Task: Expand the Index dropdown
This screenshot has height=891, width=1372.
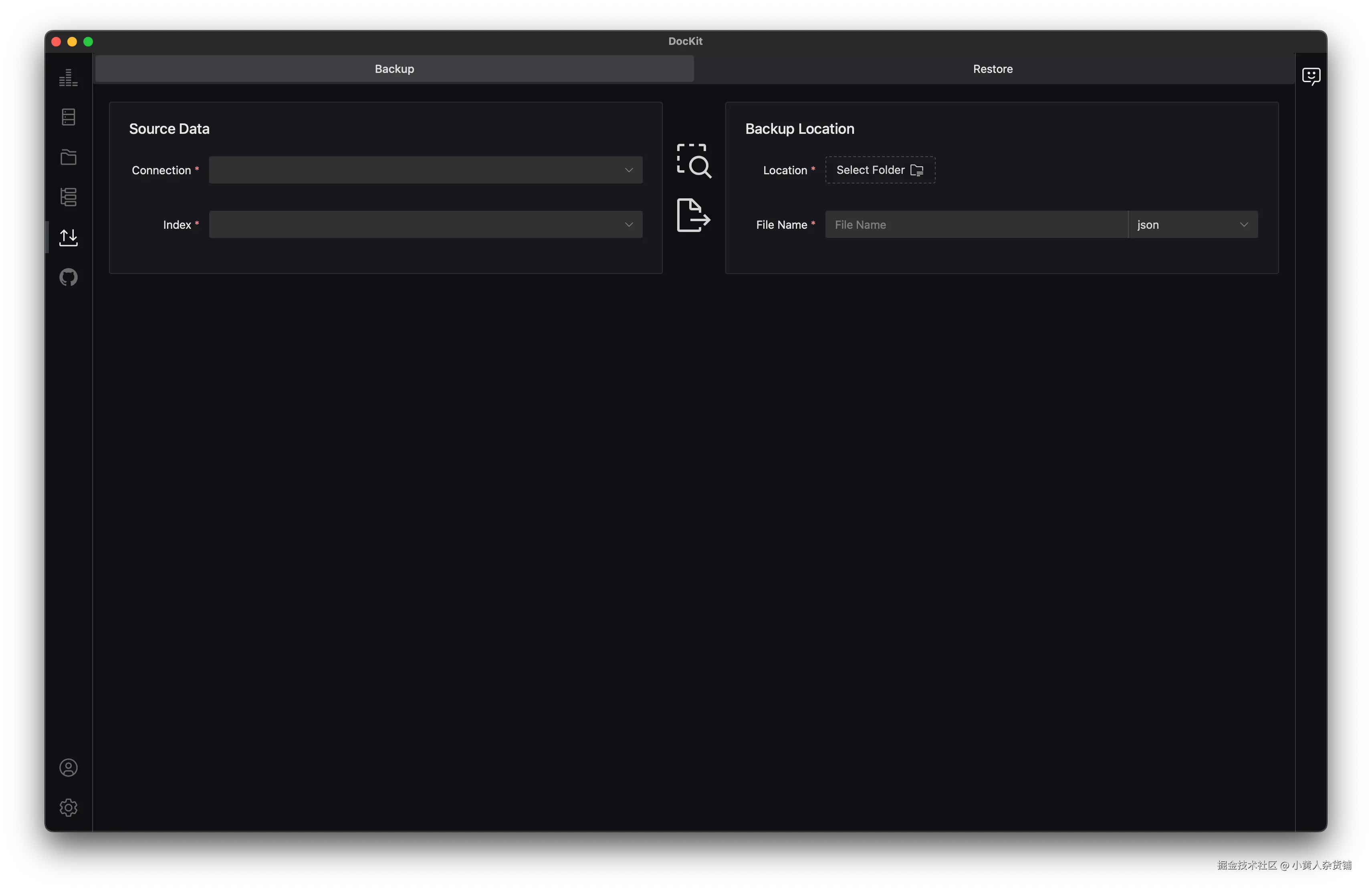Action: (x=426, y=225)
